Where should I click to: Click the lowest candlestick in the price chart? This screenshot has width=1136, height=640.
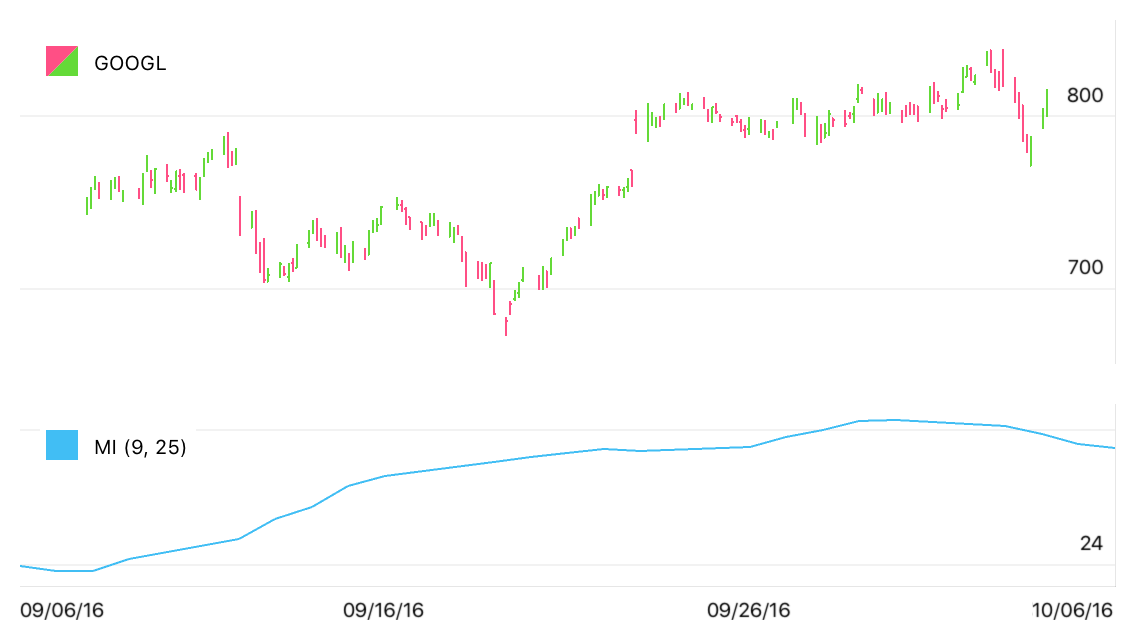click(506, 326)
